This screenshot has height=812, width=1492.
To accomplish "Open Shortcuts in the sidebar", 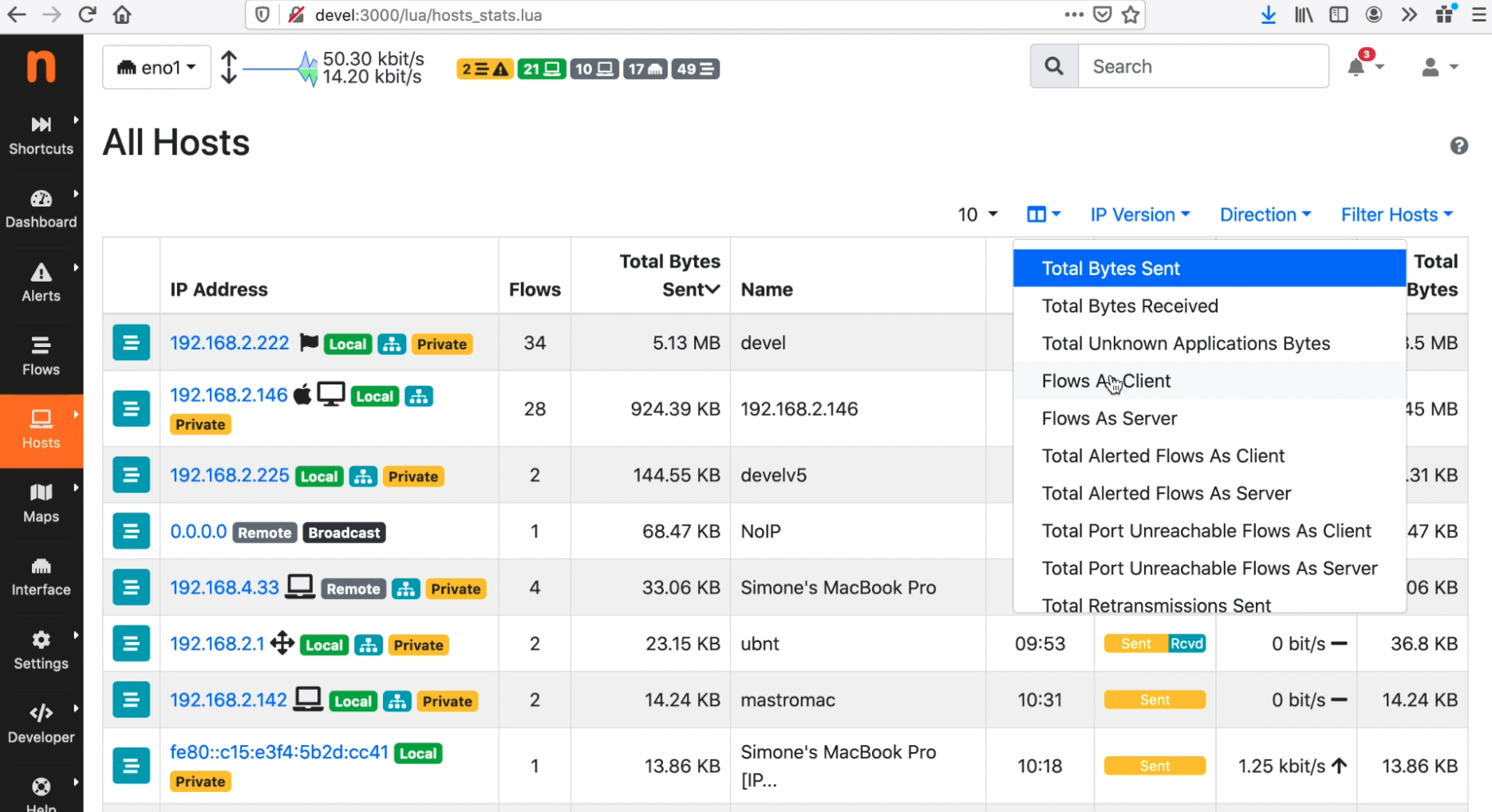I will (x=41, y=136).
